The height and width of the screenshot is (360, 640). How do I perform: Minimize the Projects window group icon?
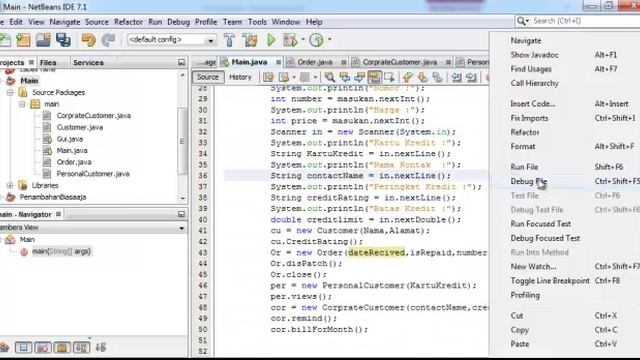[x=181, y=62]
